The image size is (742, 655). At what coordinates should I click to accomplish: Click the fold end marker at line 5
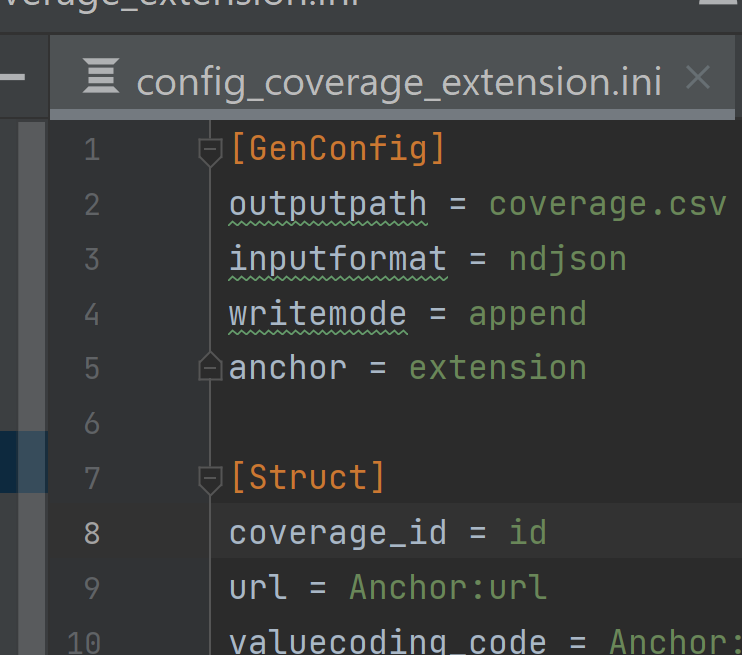coord(210,366)
